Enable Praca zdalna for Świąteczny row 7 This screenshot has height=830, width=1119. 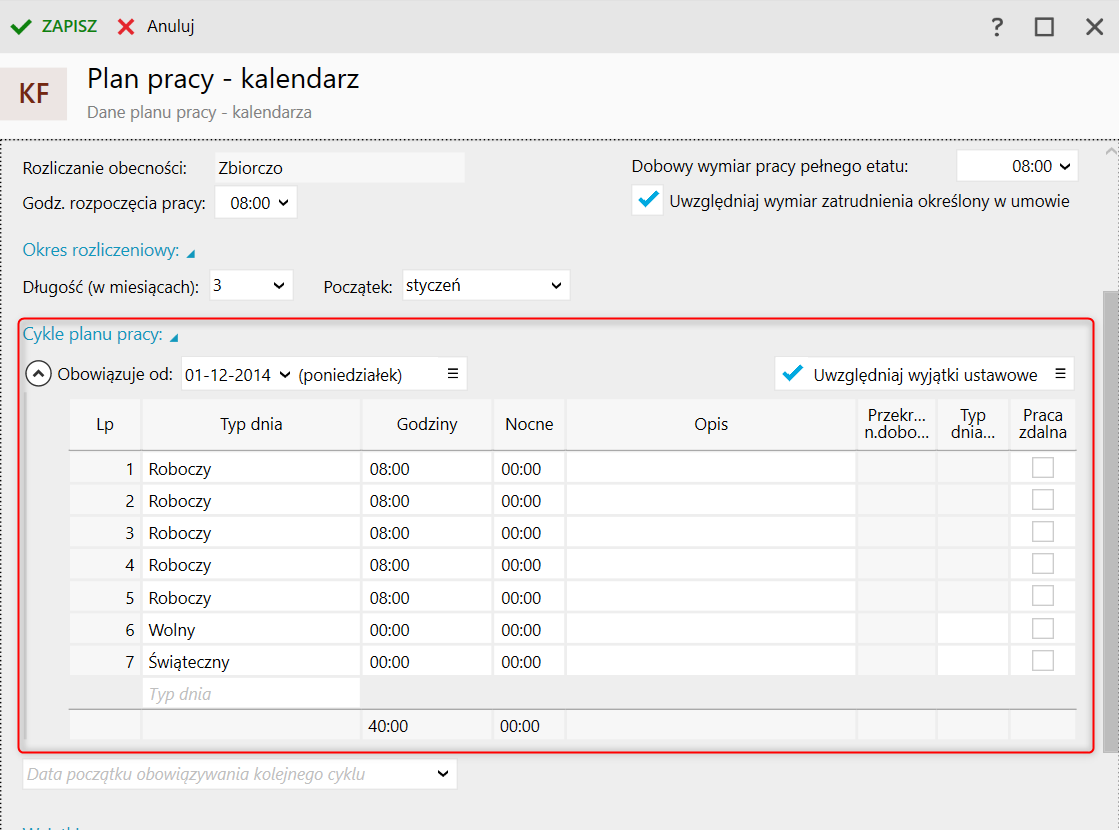click(x=1043, y=662)
